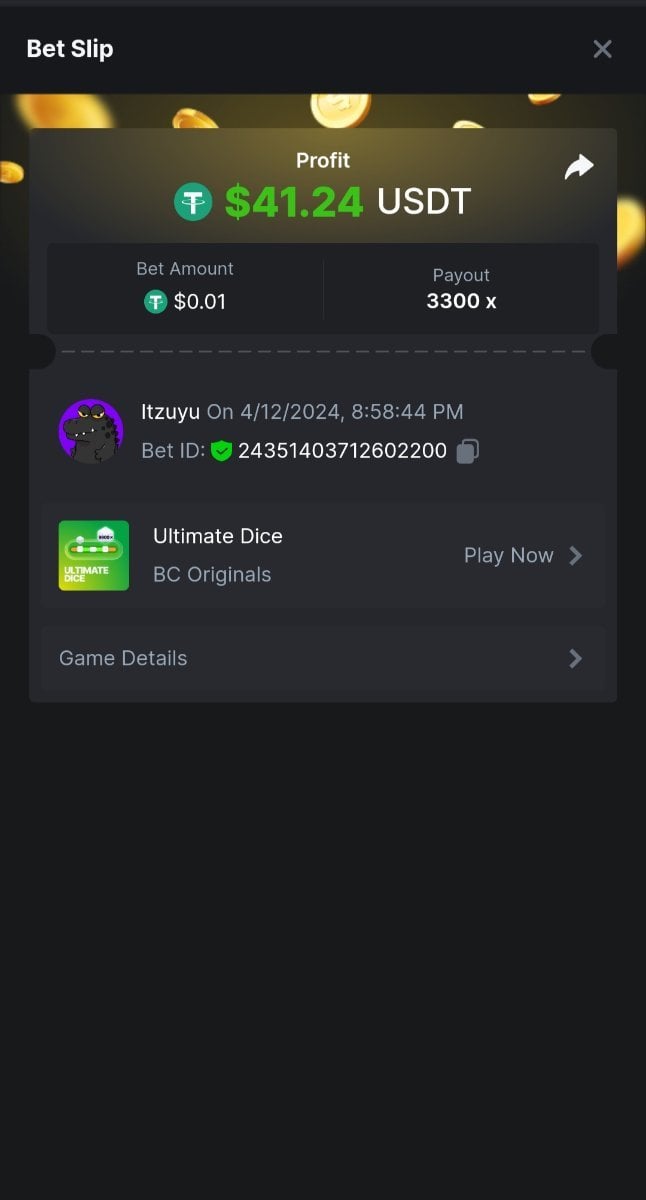Click the Ultimate Dice game title

pyautogui.click(x=218, y=536)
